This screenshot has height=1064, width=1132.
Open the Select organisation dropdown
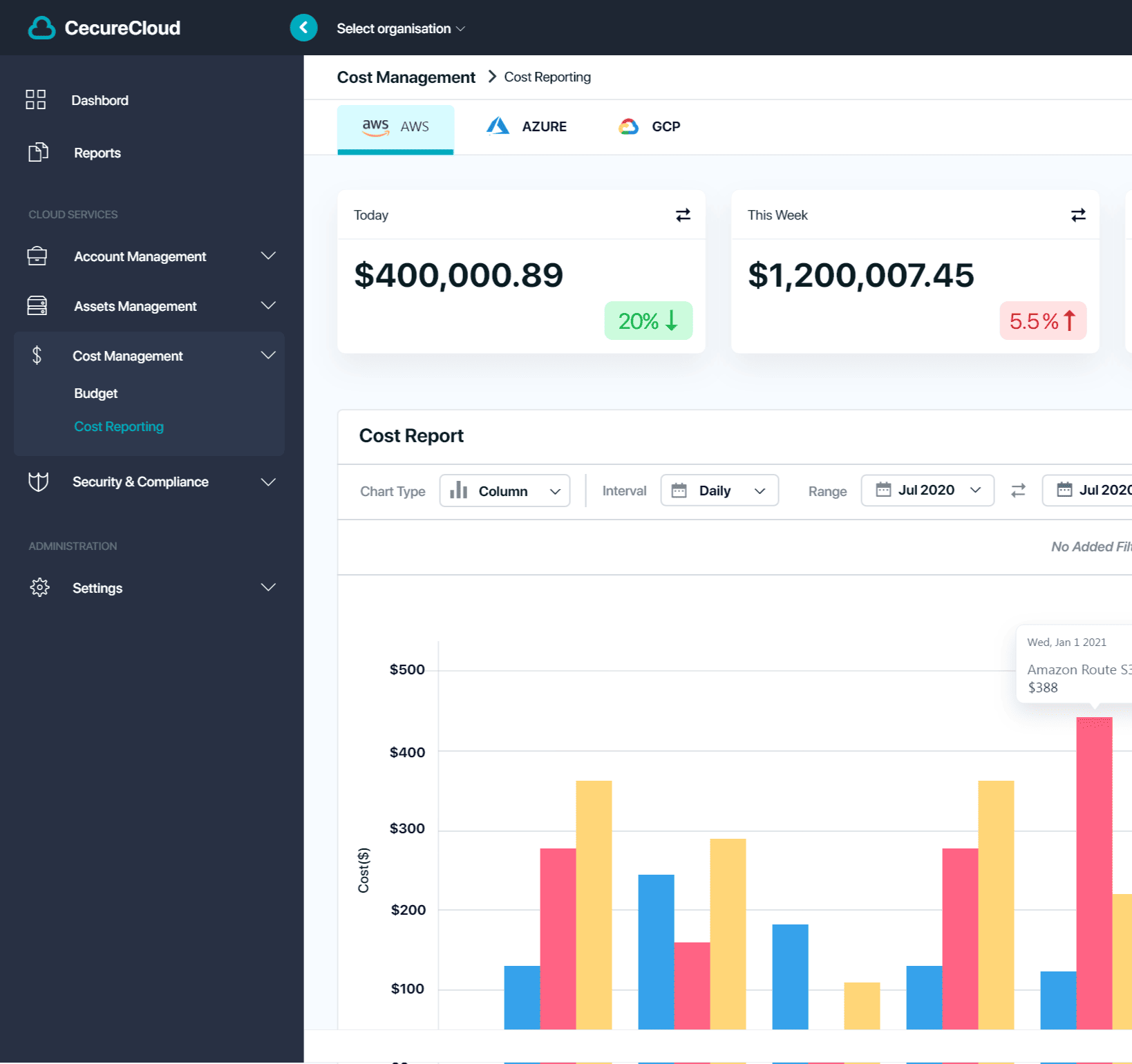400,28
